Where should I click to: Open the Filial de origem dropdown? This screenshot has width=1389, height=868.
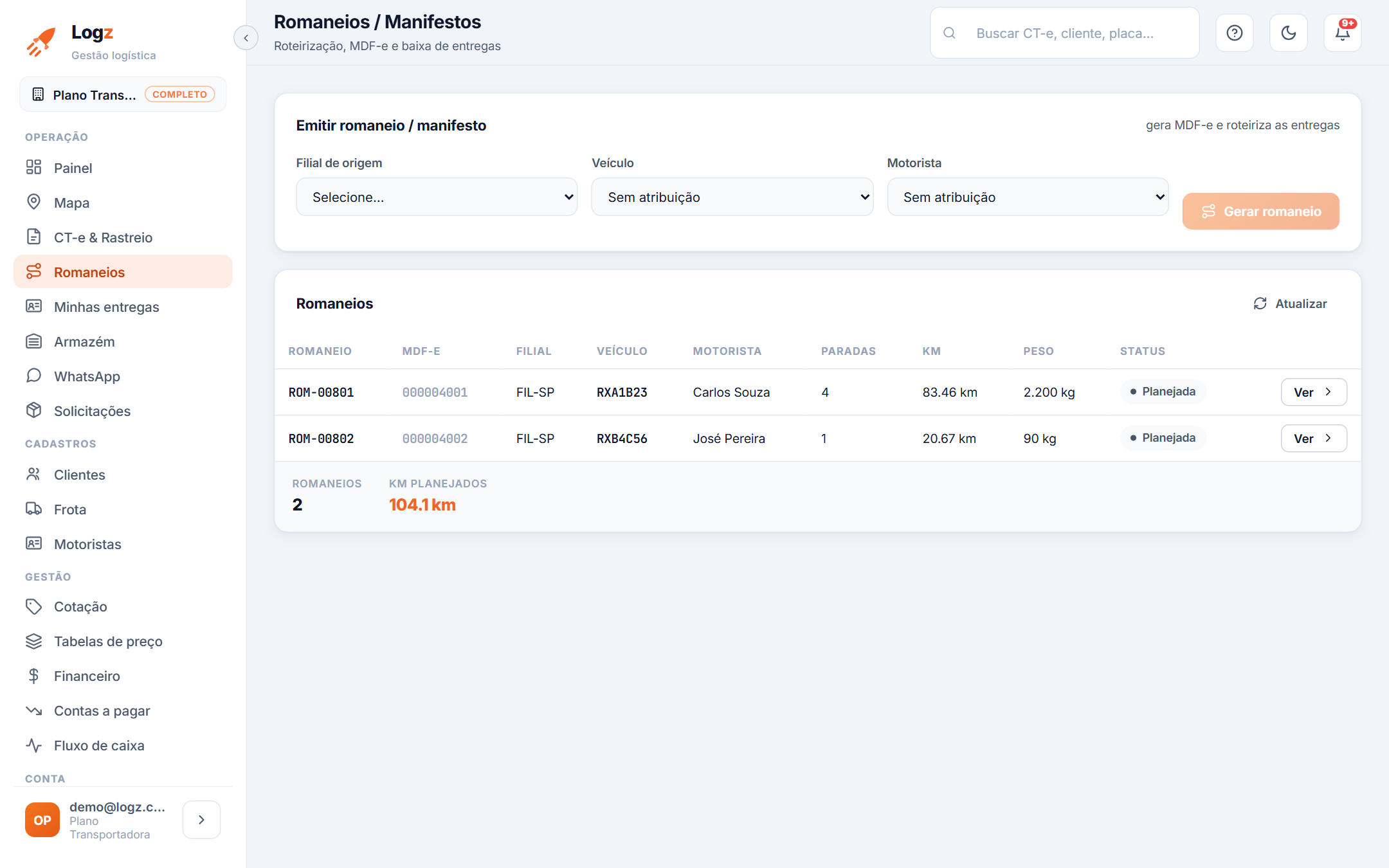coord(437,197)
